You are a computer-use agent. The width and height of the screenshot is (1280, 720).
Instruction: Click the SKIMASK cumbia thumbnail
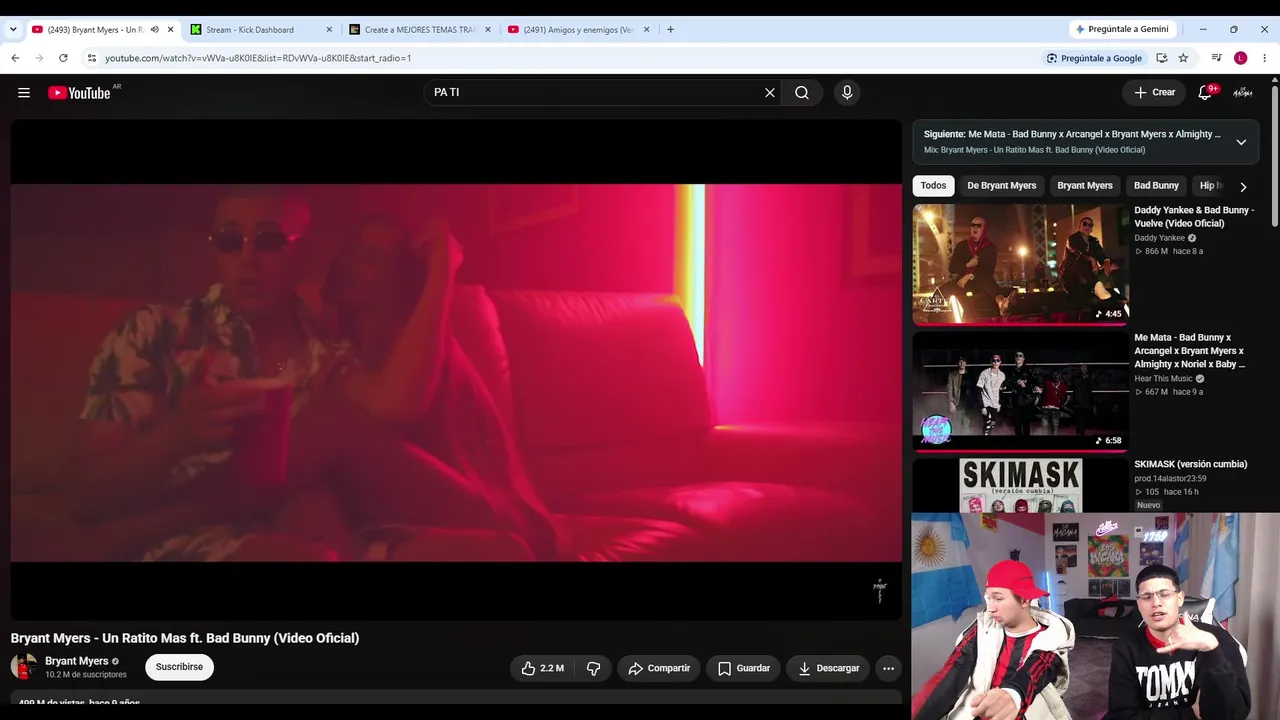(1020, 485)
